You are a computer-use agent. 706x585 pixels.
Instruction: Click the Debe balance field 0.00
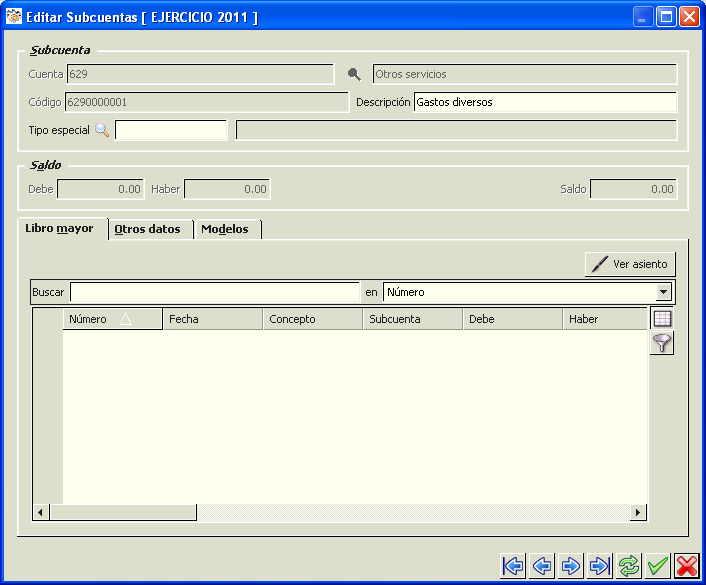101,189
